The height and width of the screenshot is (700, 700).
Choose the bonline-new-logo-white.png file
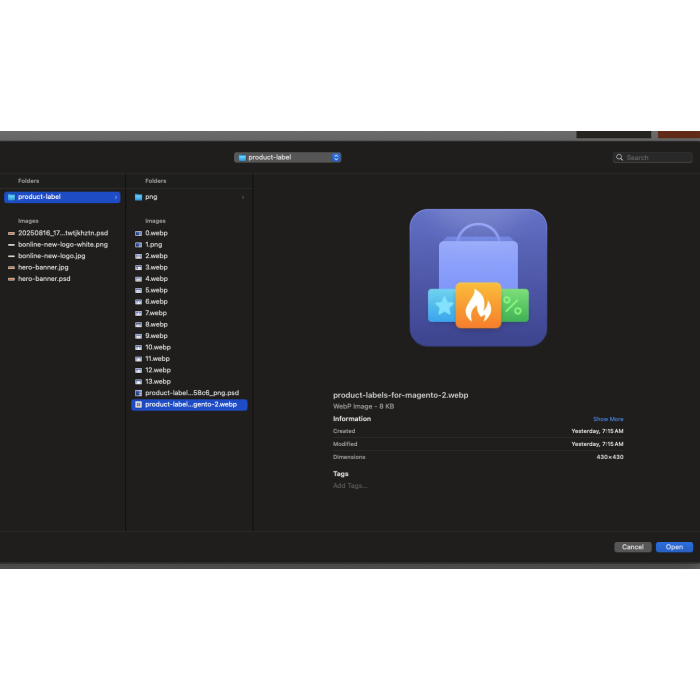point(62,244)
